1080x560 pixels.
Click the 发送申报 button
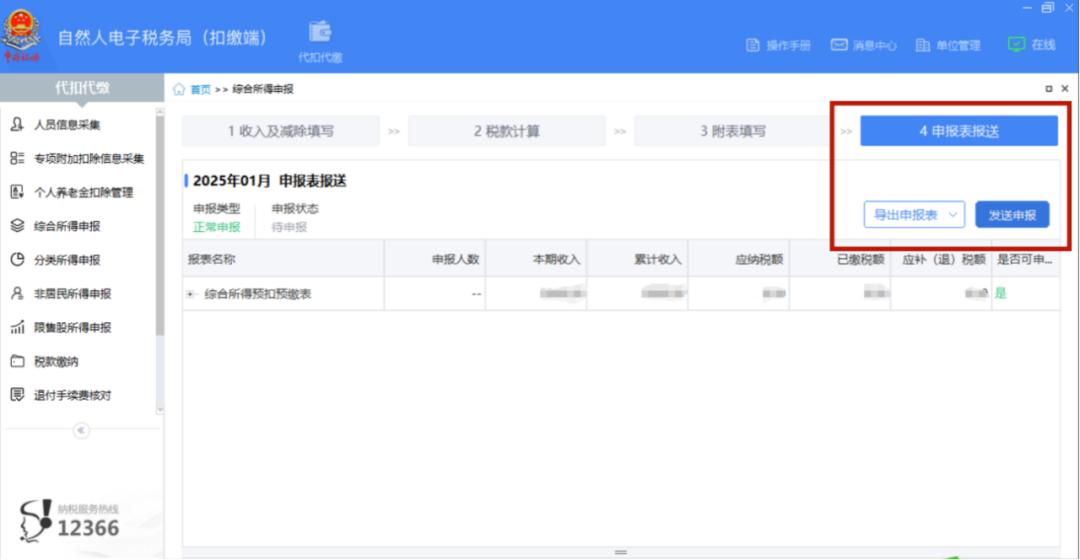pyautogui.click(x=1011, y=215)
